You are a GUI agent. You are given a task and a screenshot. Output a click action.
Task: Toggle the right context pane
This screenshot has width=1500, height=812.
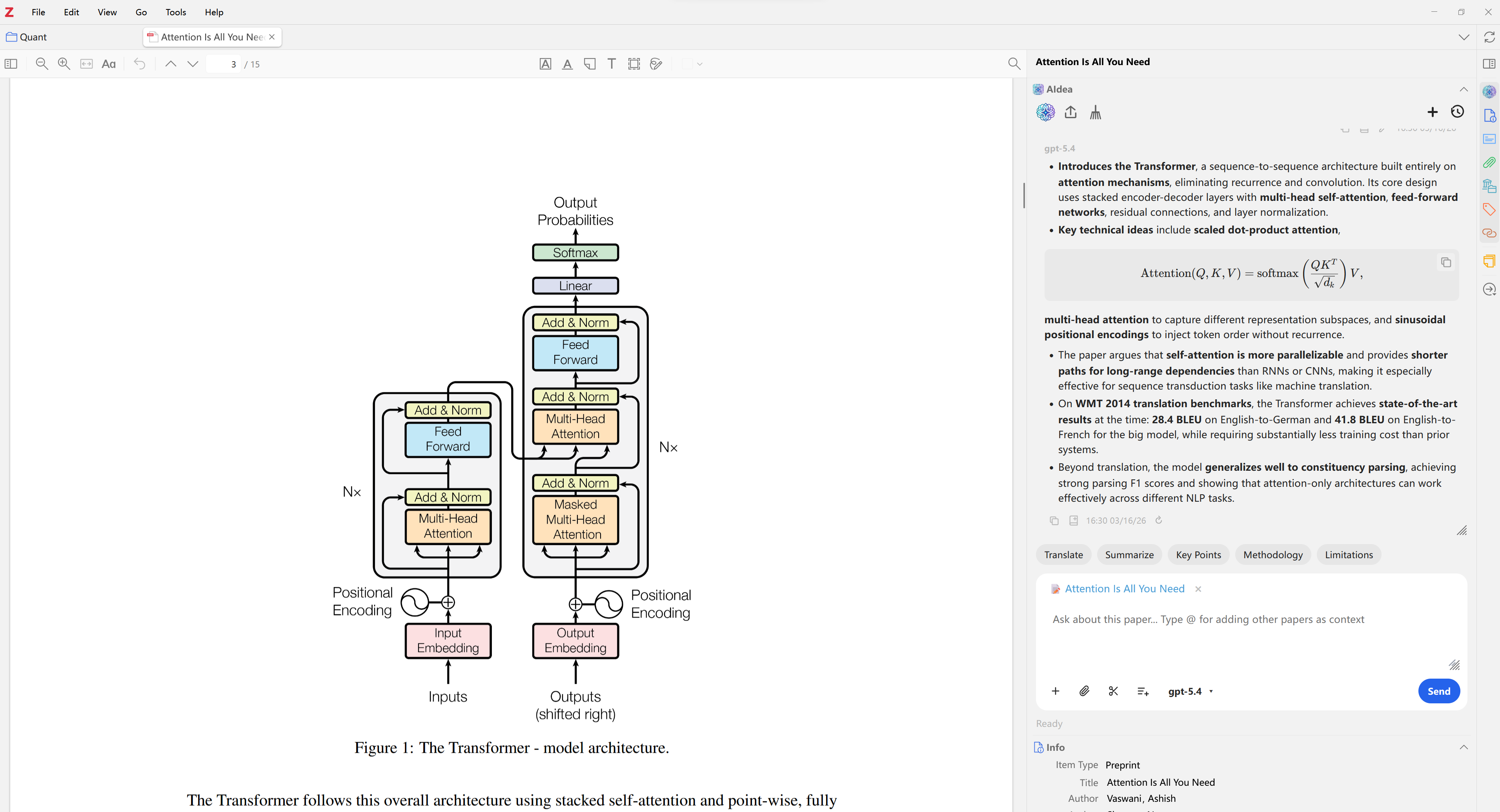point(1489,64)
